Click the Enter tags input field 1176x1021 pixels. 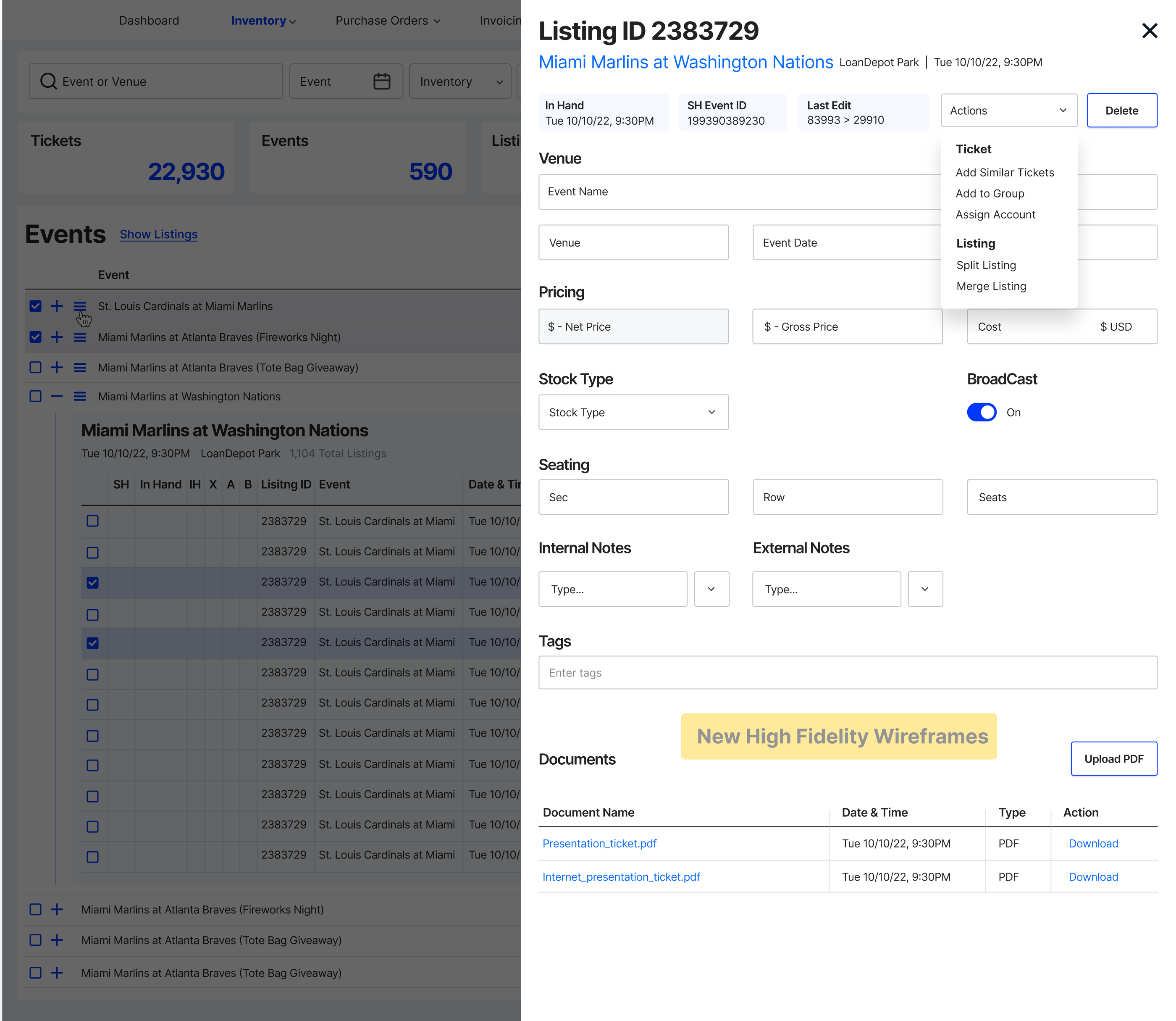[x=848, y=673]
